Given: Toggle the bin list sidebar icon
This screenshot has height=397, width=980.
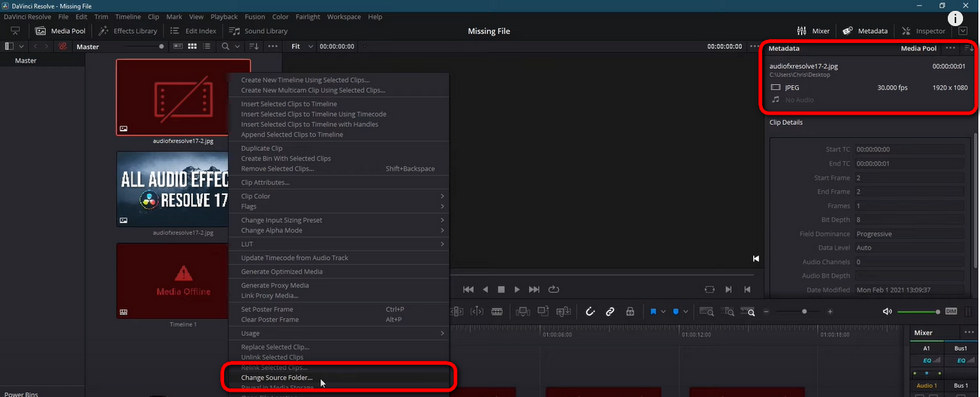Looking at the screenshot, I should click(x=9, y=46).
